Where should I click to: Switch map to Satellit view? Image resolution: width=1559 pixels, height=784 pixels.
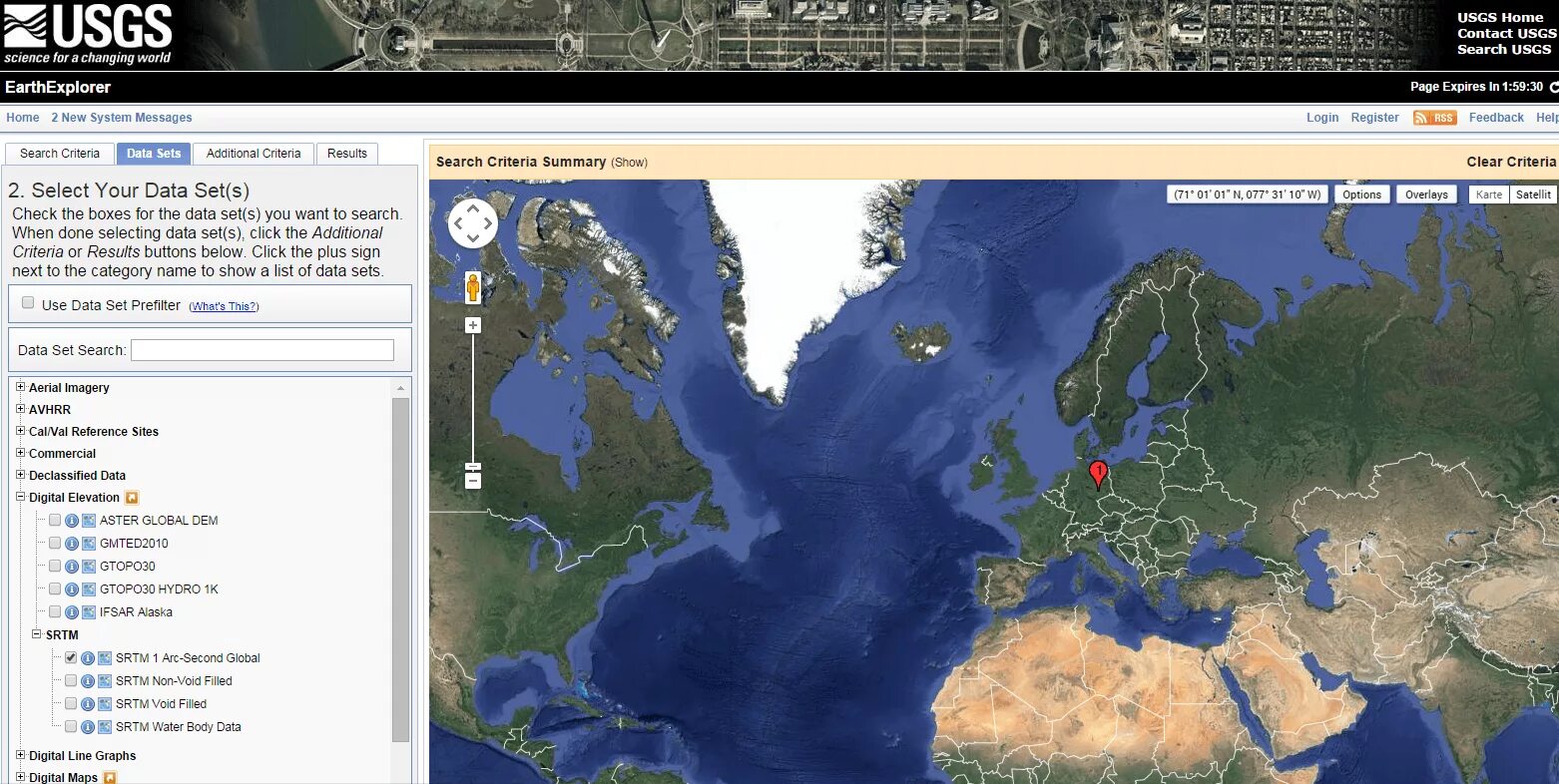click(1533, 195)
